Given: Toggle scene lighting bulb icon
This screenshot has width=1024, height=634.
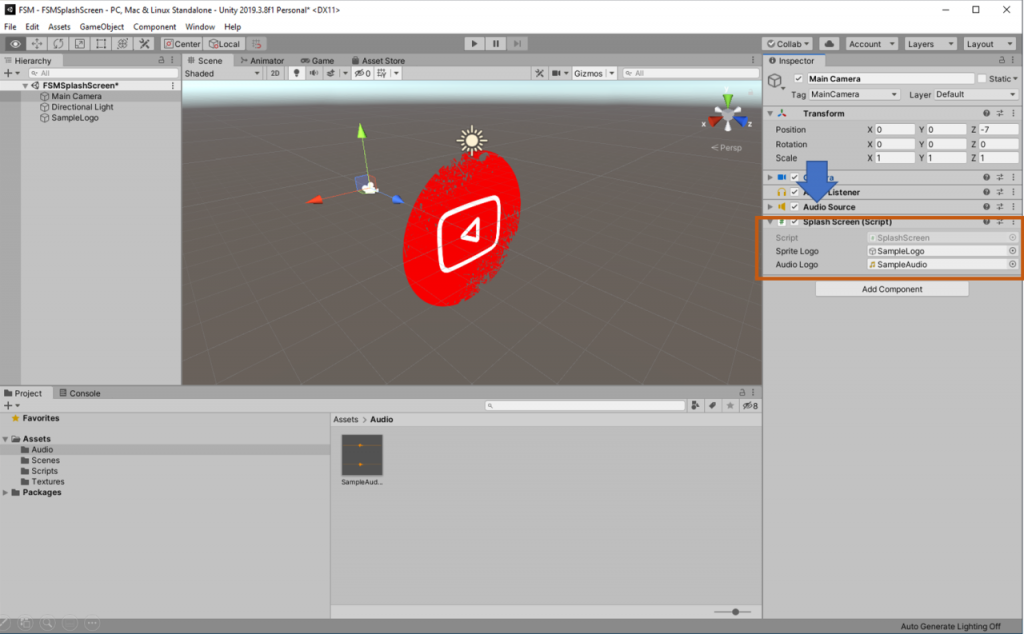Looking at the screenshot, I should [x=296, y=73].
